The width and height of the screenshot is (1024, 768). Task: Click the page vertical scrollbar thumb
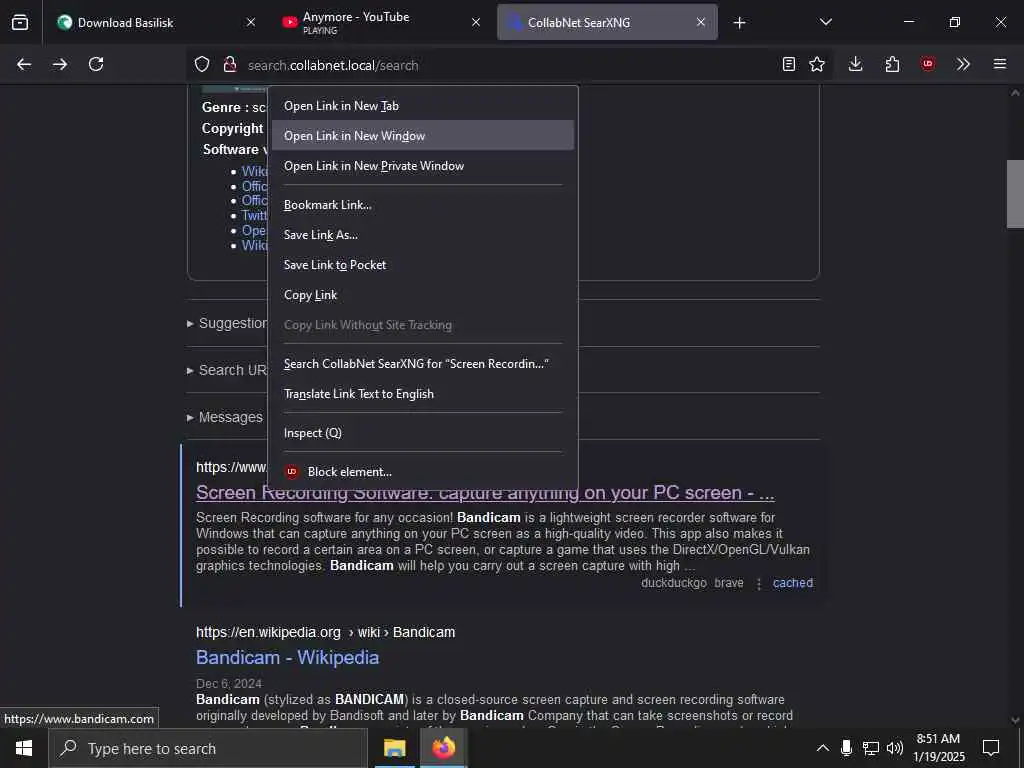(1015, 194)
